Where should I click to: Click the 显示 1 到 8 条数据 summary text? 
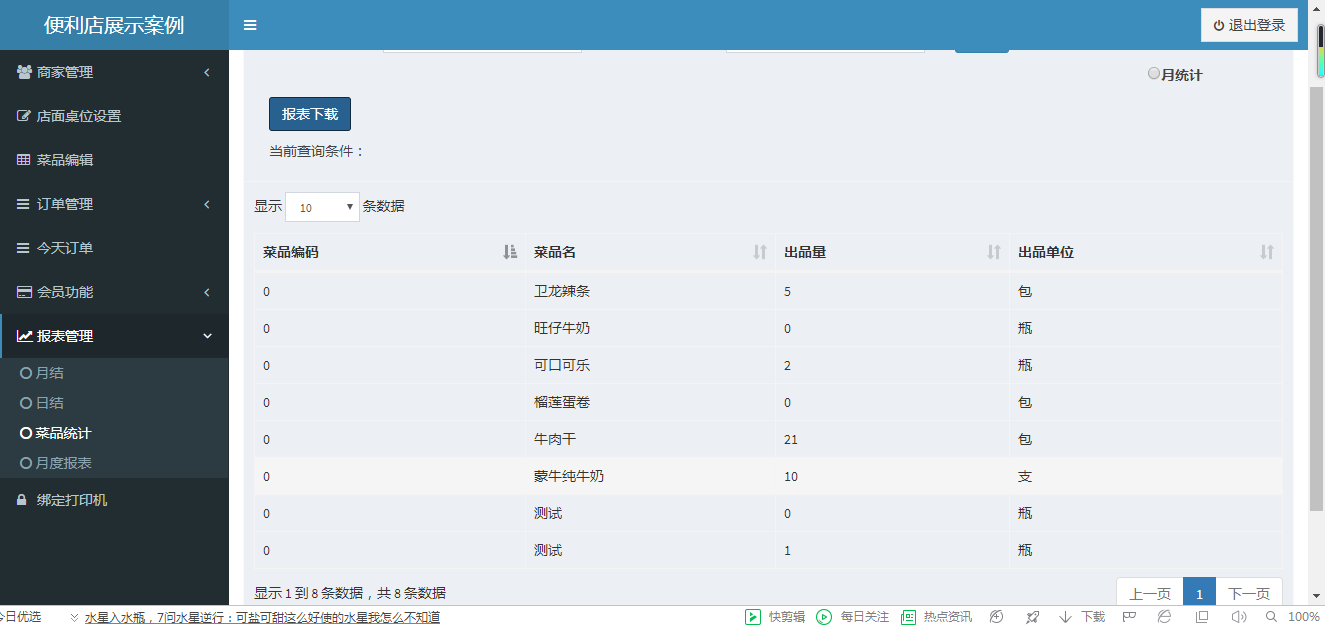click(x=350, y=593)
